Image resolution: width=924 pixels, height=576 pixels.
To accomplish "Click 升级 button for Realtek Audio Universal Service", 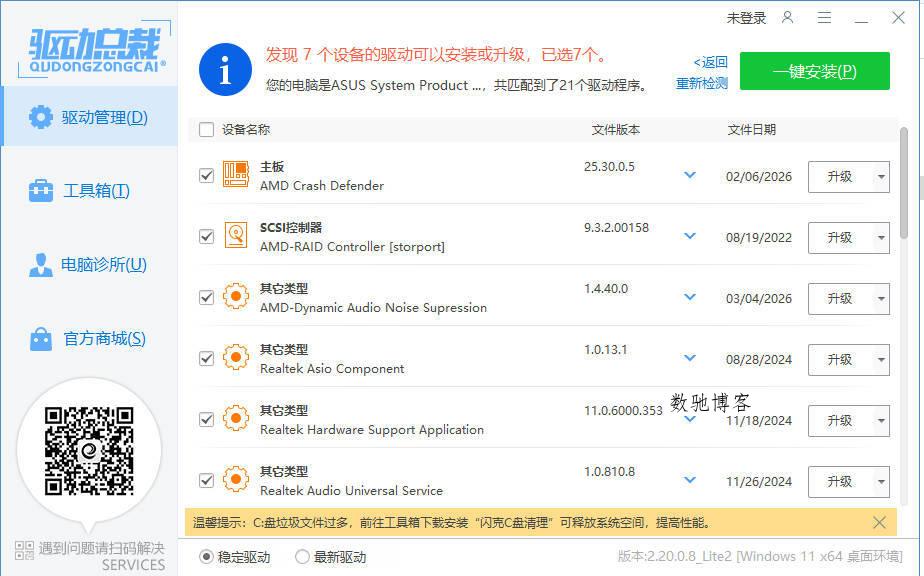I will 840,482.
